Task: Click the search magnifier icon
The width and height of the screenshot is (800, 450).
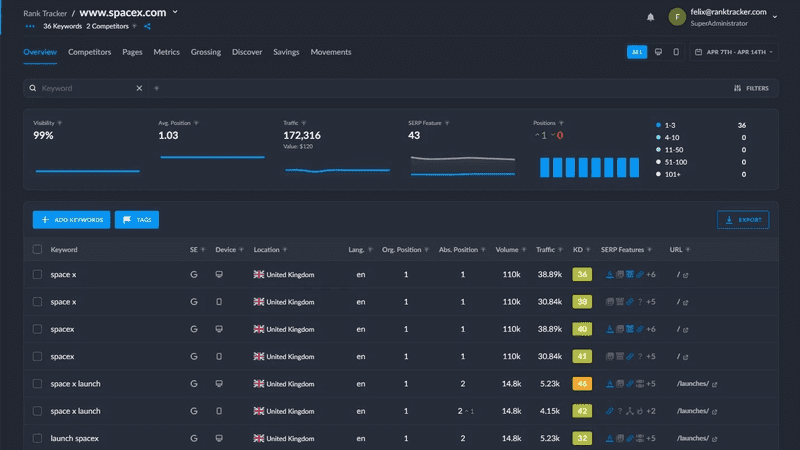Action: click(33, 88)
